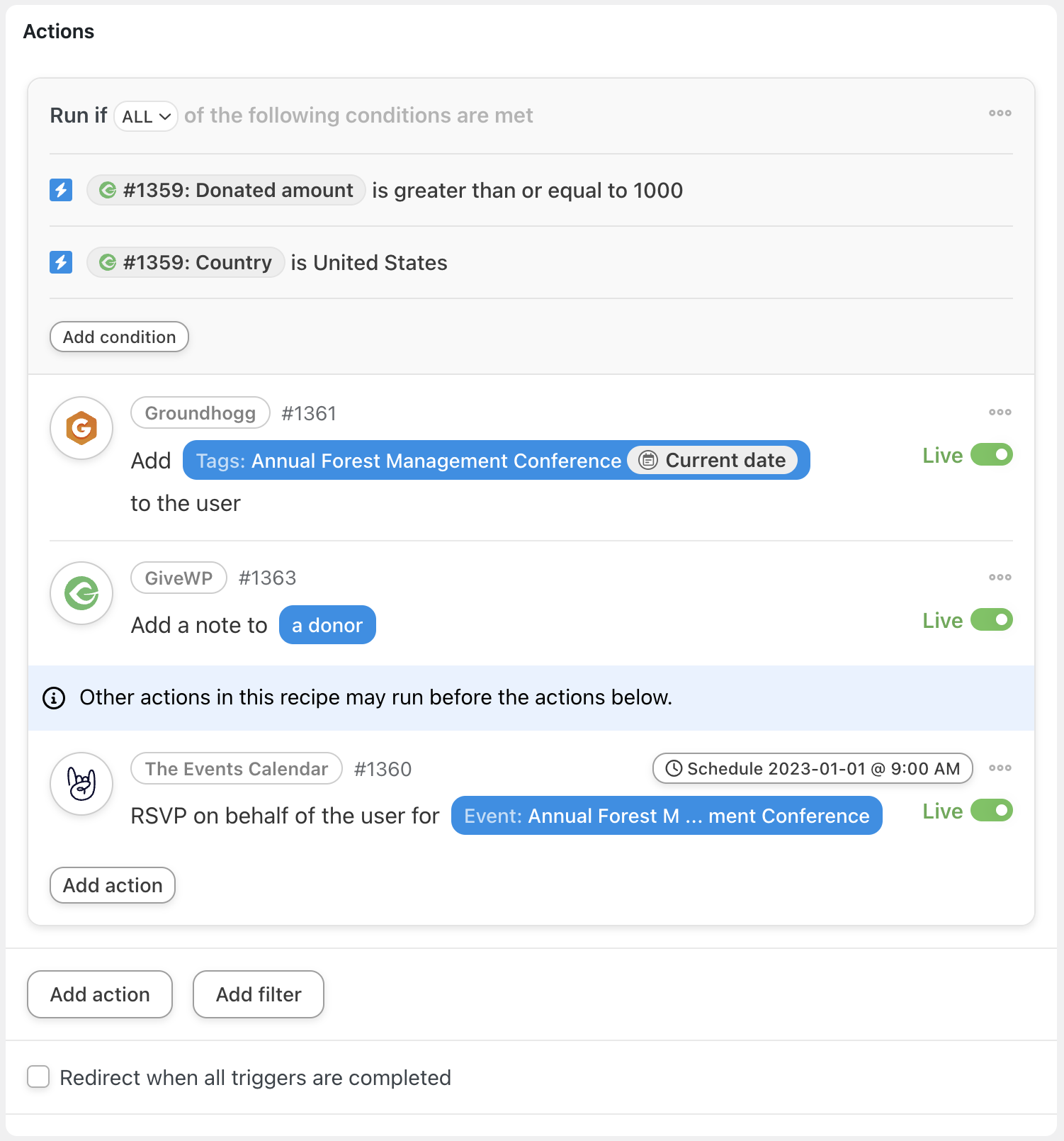
Task: Toggle Live switch for Events Calendar action
Action: point(991,811)
